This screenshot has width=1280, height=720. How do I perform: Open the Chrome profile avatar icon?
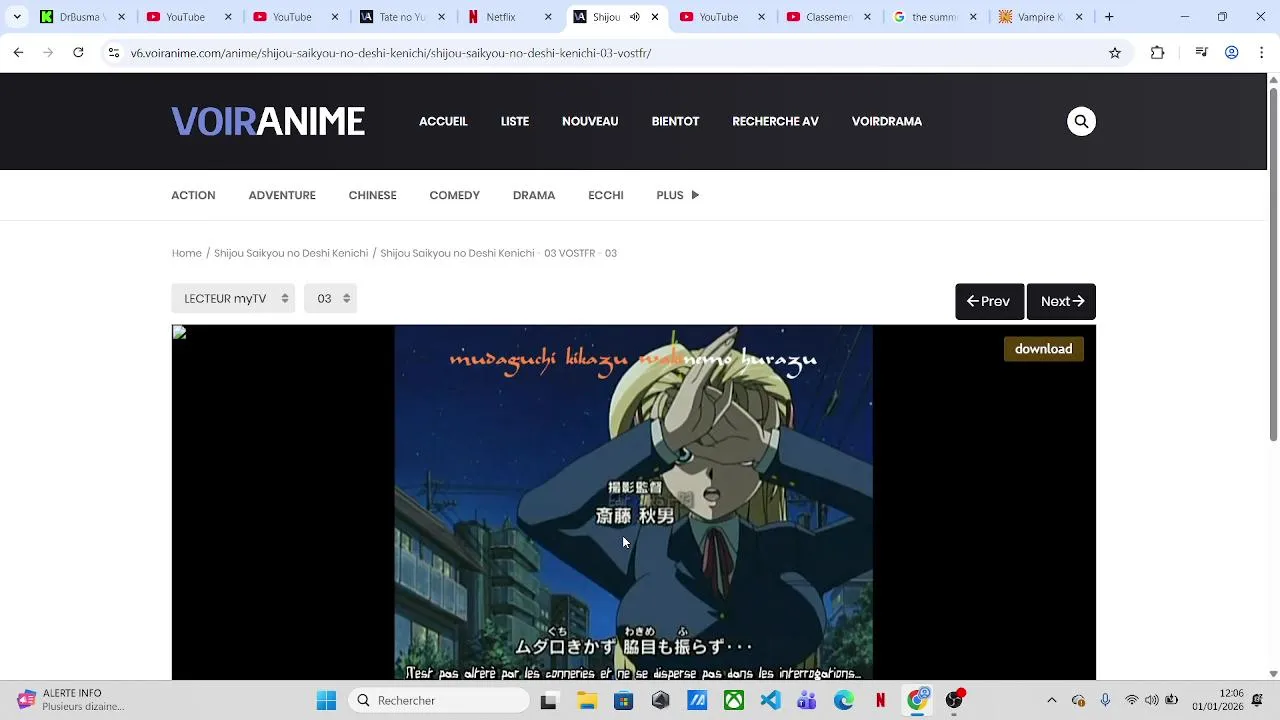pos(1232,53)
